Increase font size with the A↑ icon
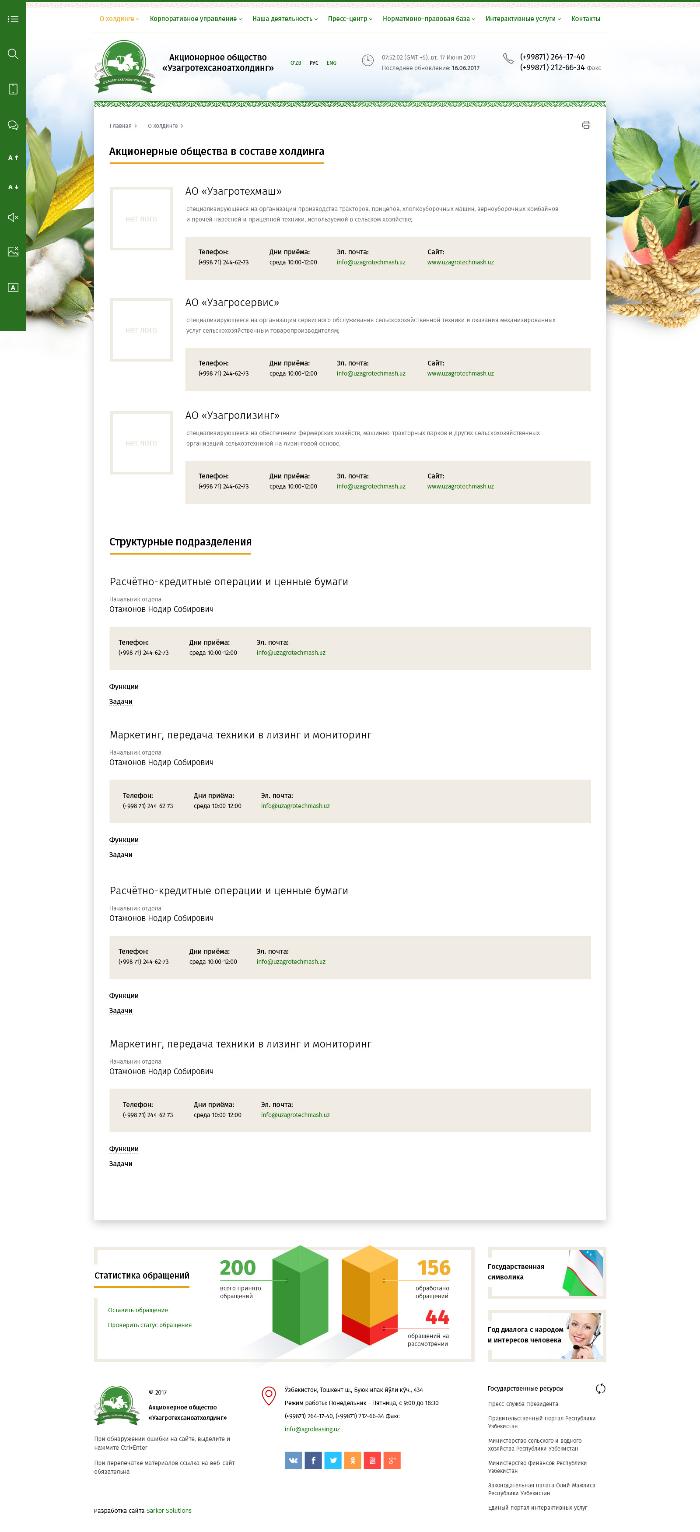The height and width of the screenshot is (1532, 700). click(x=13, y=158)
